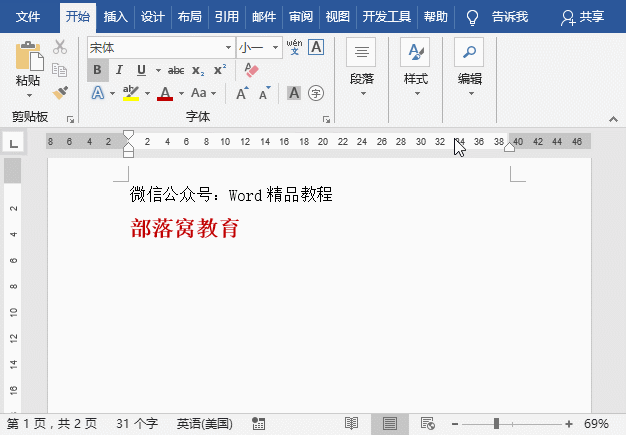Viewport: 626px width, 435px height.
Task: Click the right indent ruler marker
Action: (509, 147)
